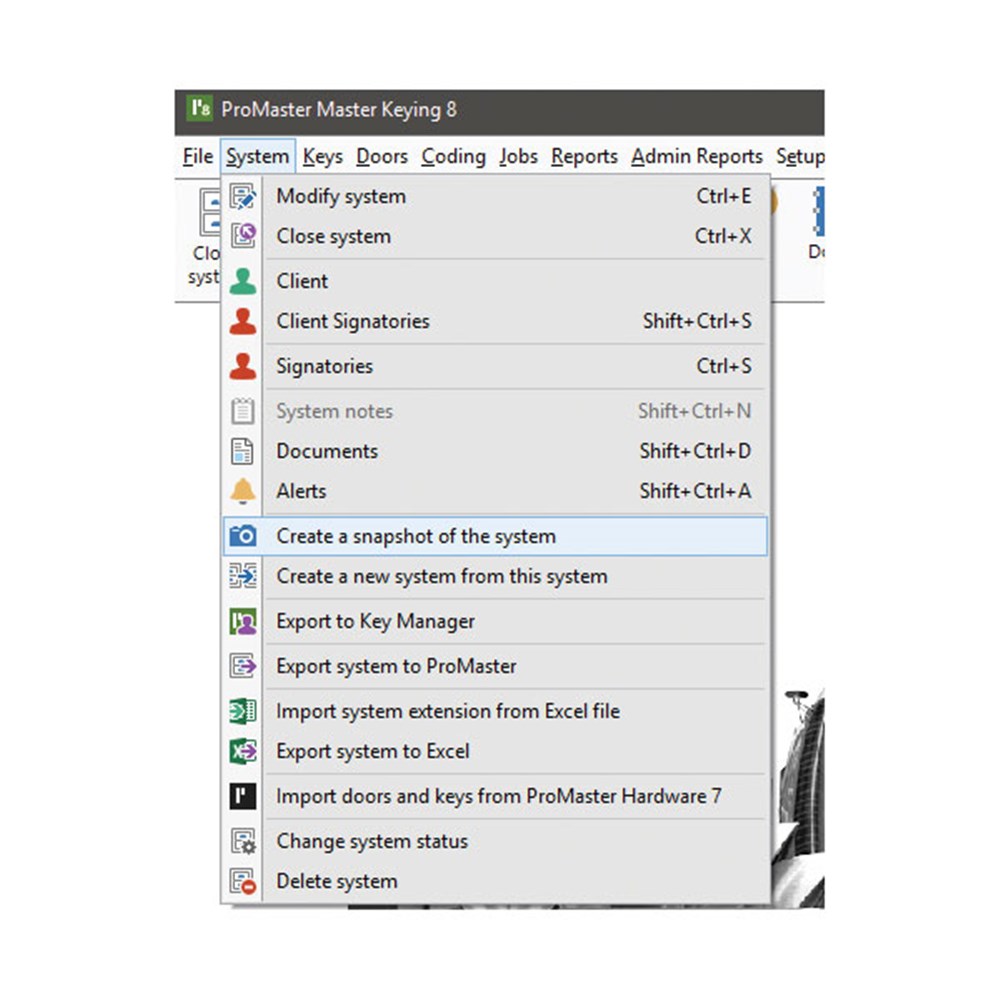Click the green person Client icon
The height and width of the screenshot is (1000, 1000).
coord(242,281)
